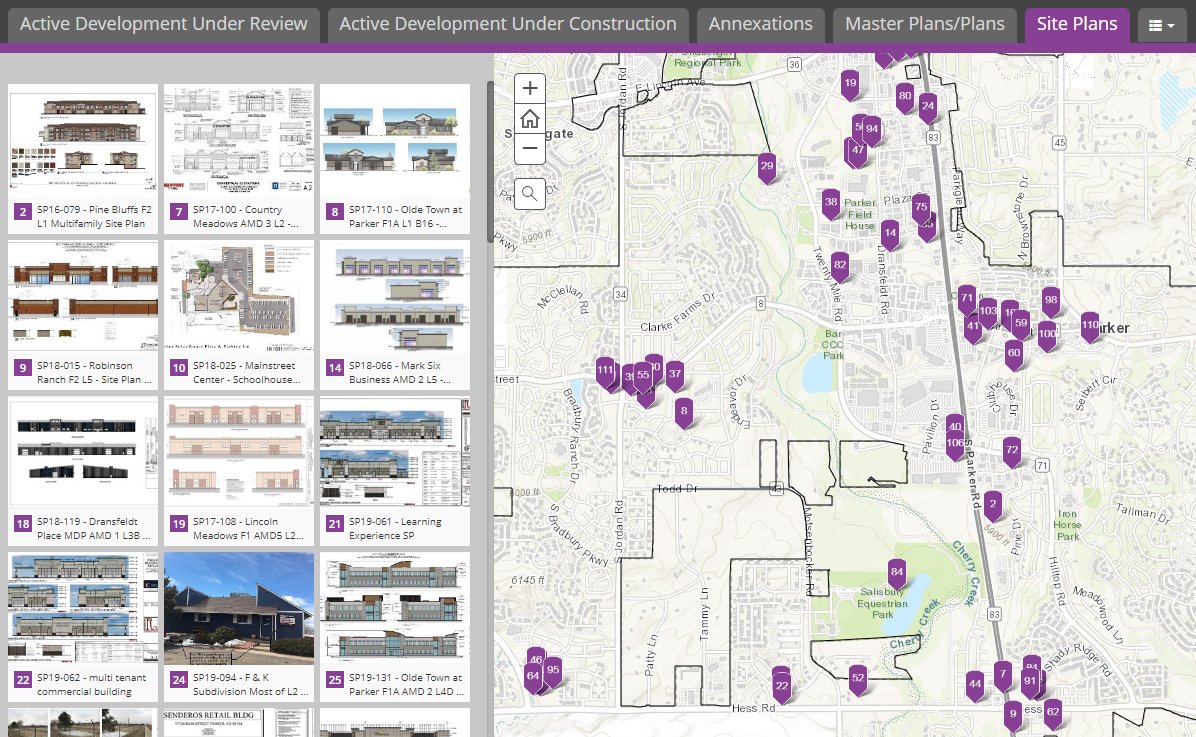Image resolution: width=1196 pixels, height=737 pixels.
Task: Click map marker 98
Action: point(1051,302)
